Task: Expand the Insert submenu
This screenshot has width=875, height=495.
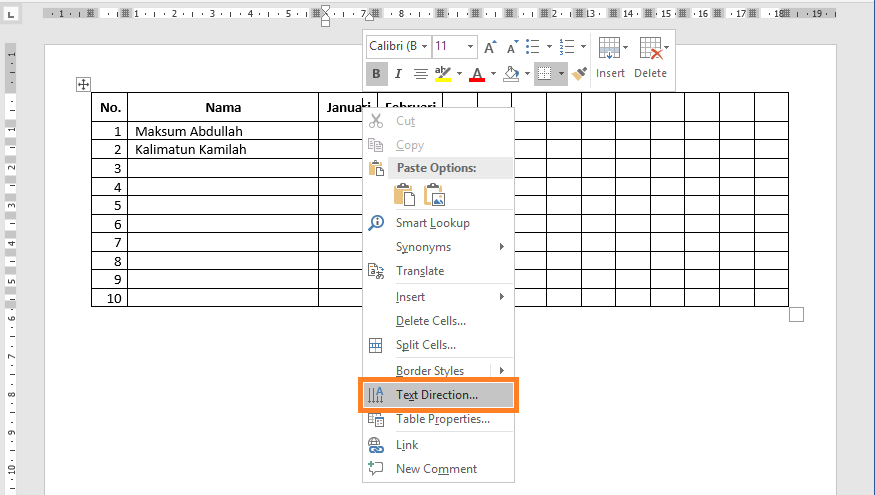Action: click(438, 297)
